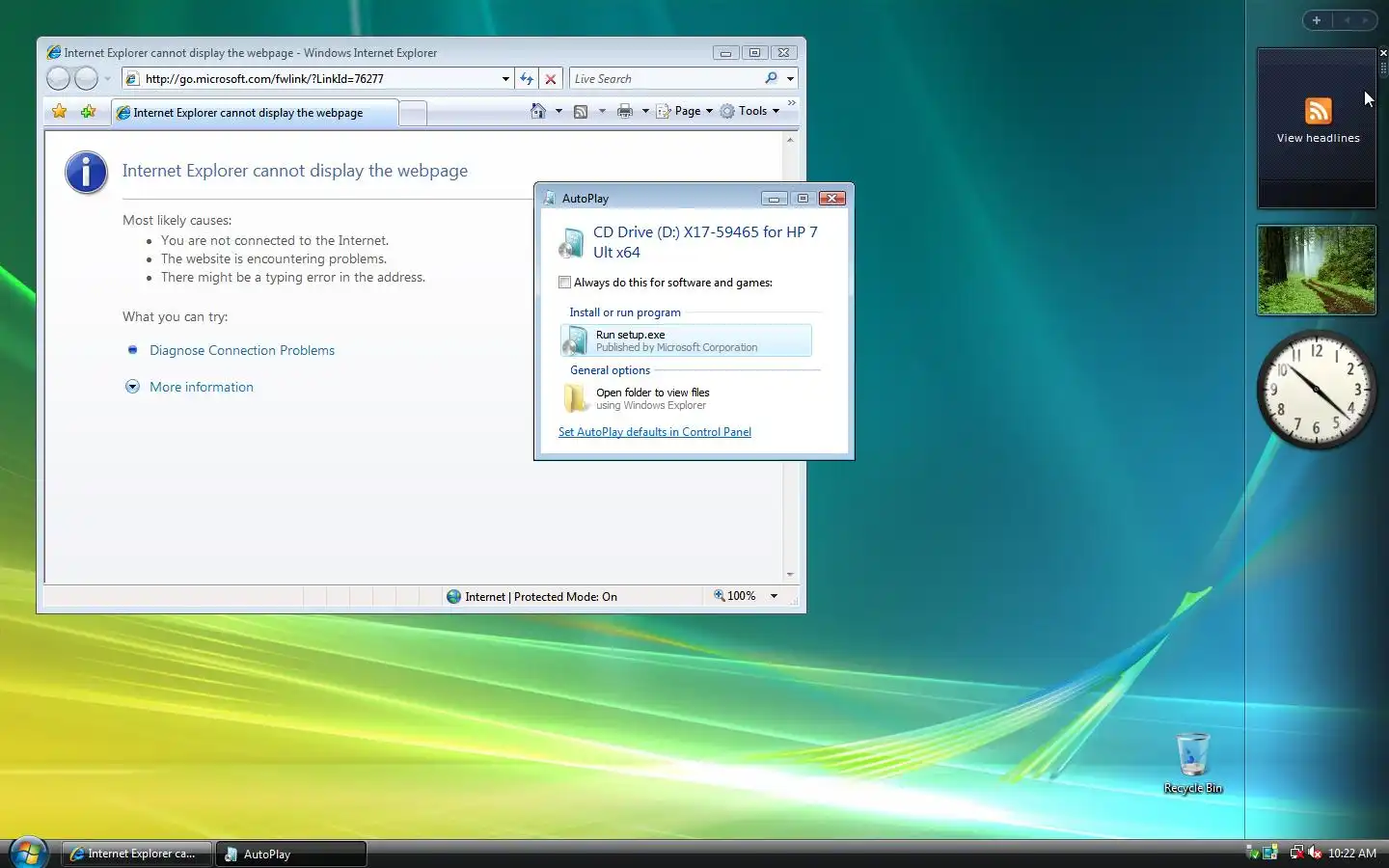Image resolution: width=1389 pixels, height=868 pixels.
Task: Click View headlines in the feed gadget
Action: 1318,138
